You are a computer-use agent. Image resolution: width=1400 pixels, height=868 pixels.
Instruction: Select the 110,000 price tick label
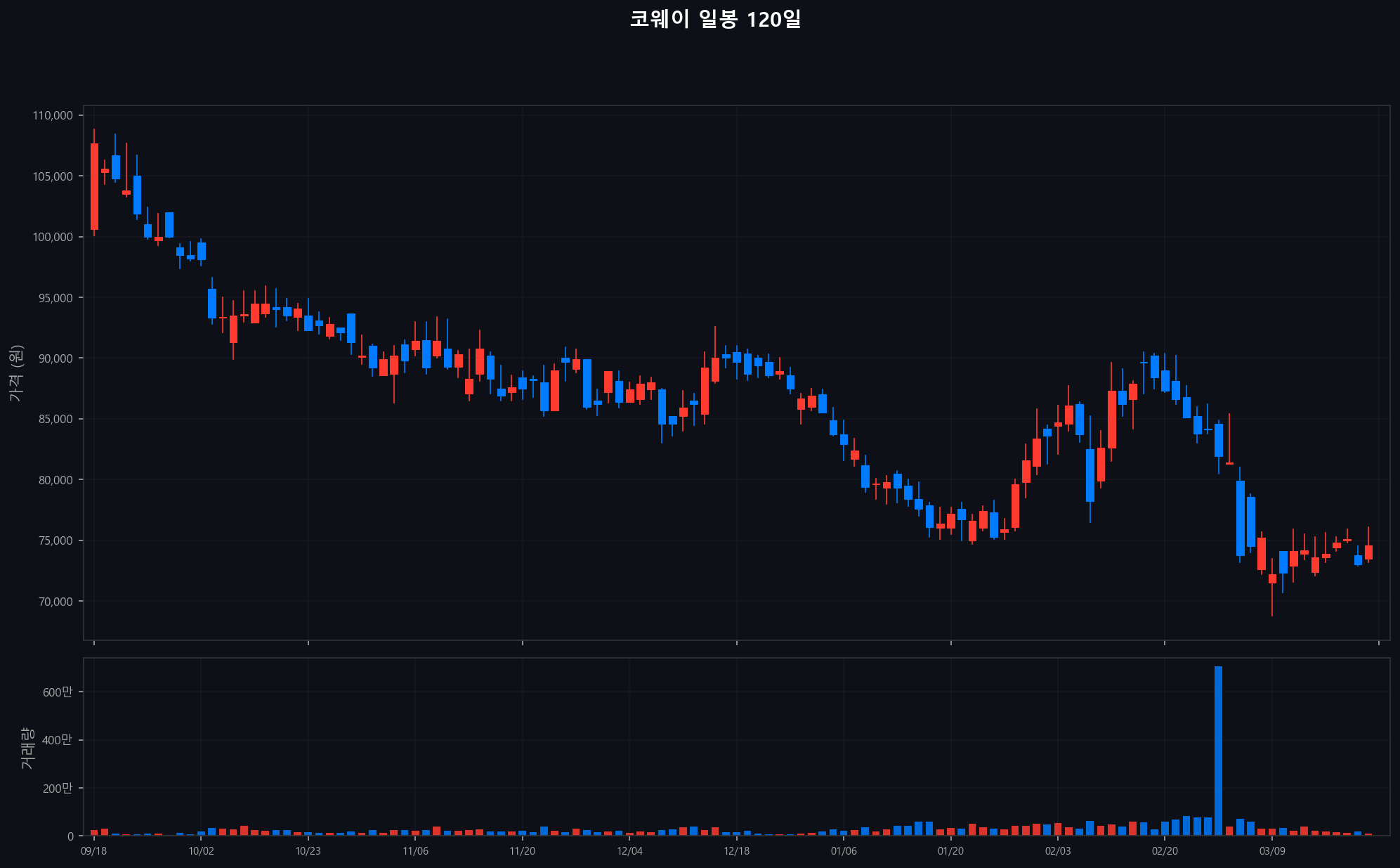pos(53,115)
